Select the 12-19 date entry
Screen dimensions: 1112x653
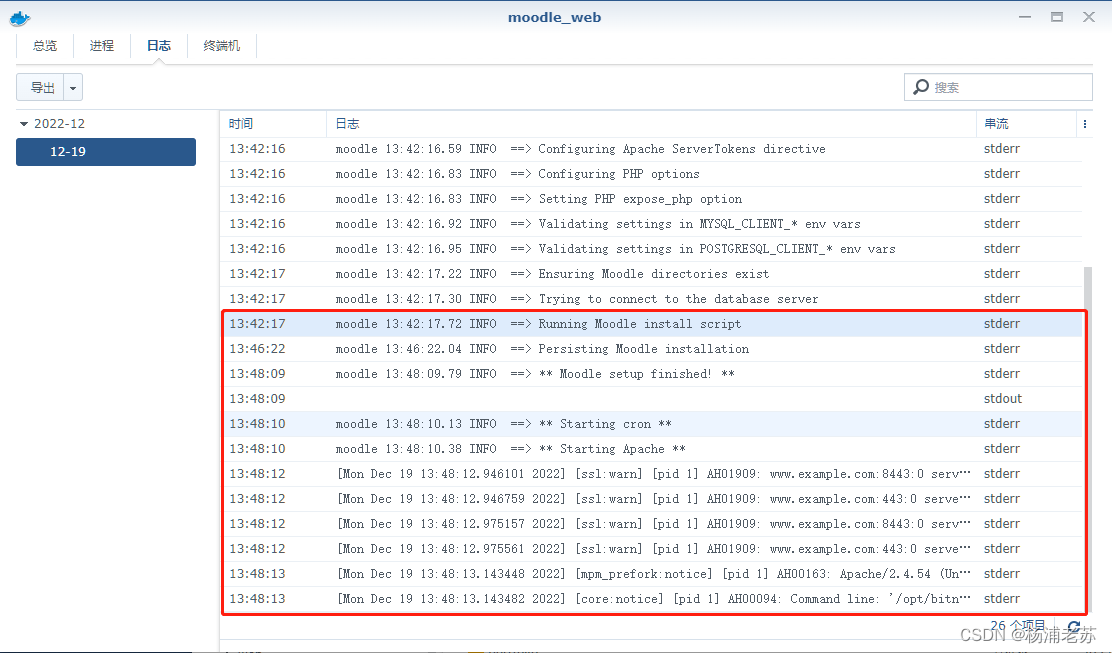(x=106, y=152)
